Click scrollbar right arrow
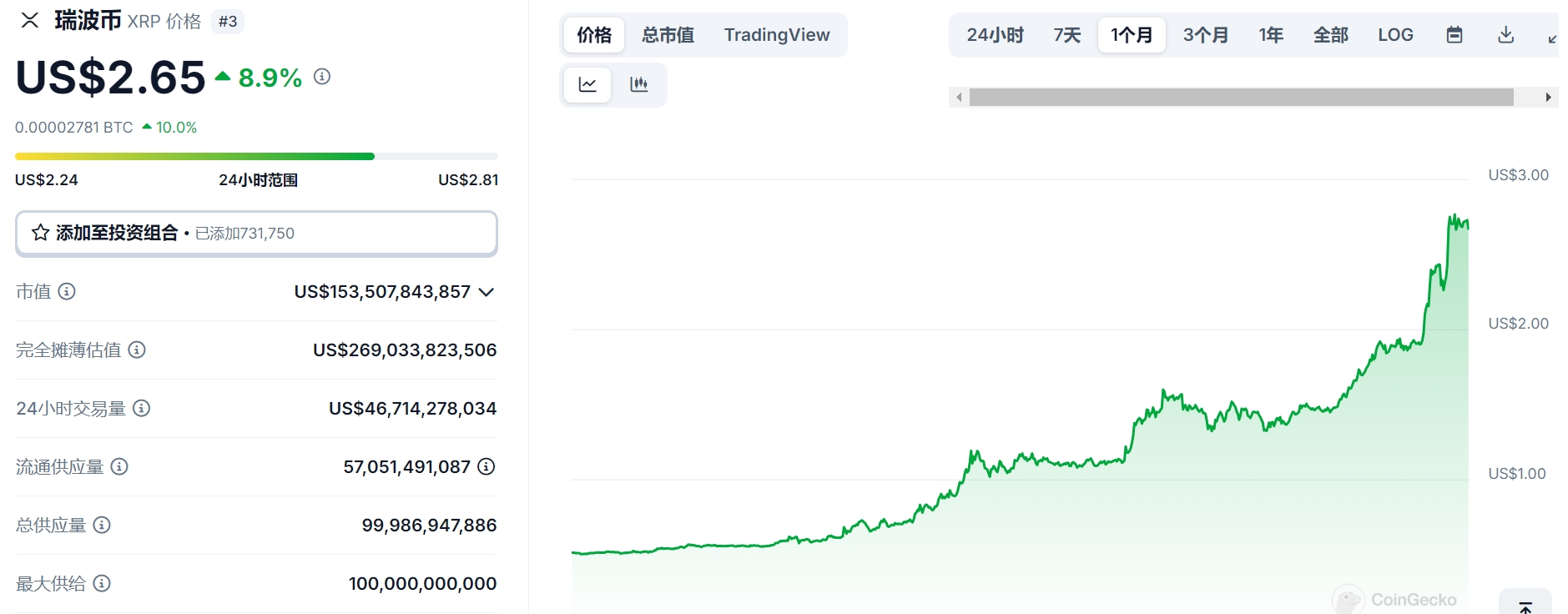Screen dimensions: 1568x614 (1549, 98)
